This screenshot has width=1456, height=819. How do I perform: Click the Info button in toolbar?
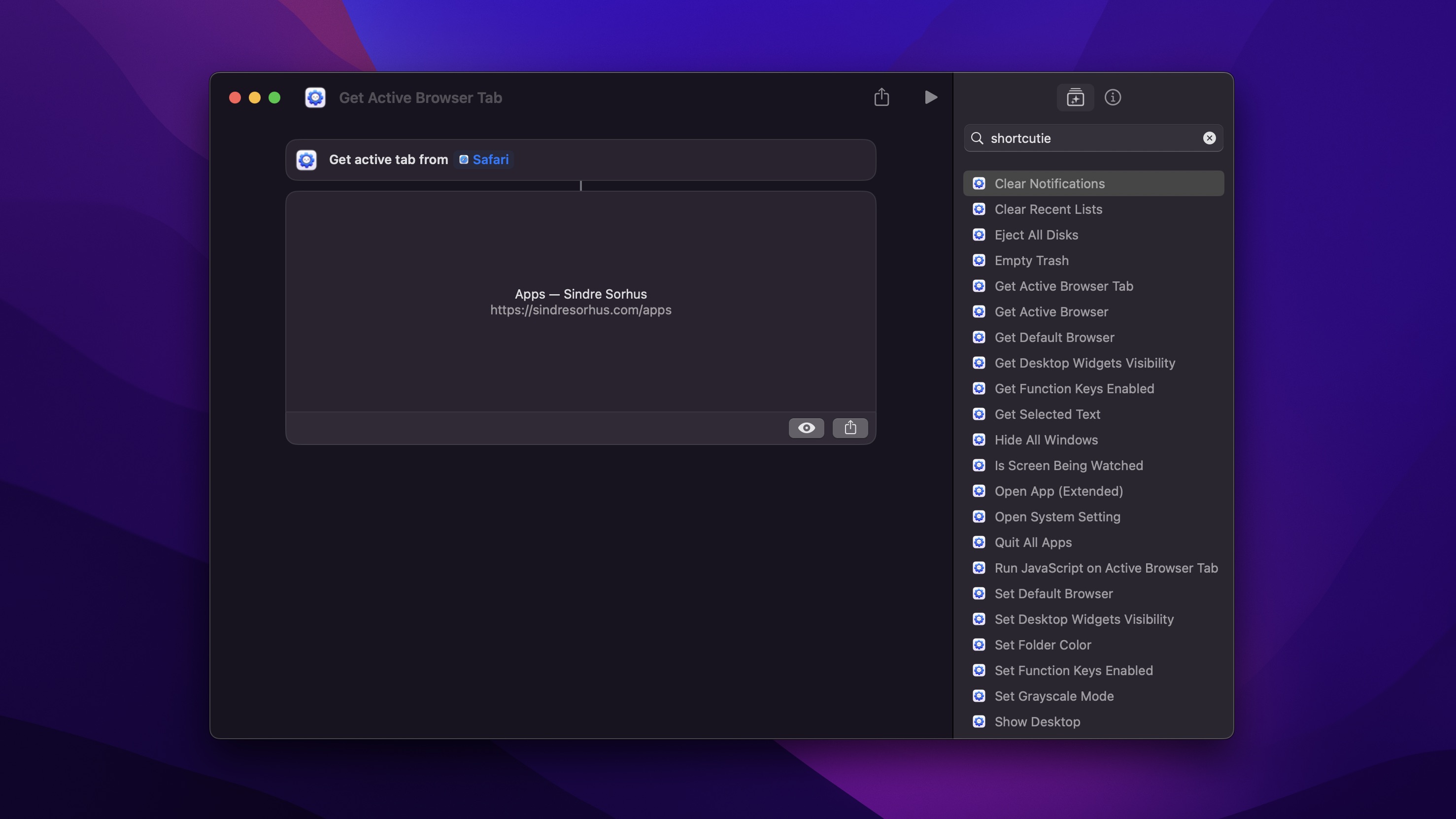1113,97
